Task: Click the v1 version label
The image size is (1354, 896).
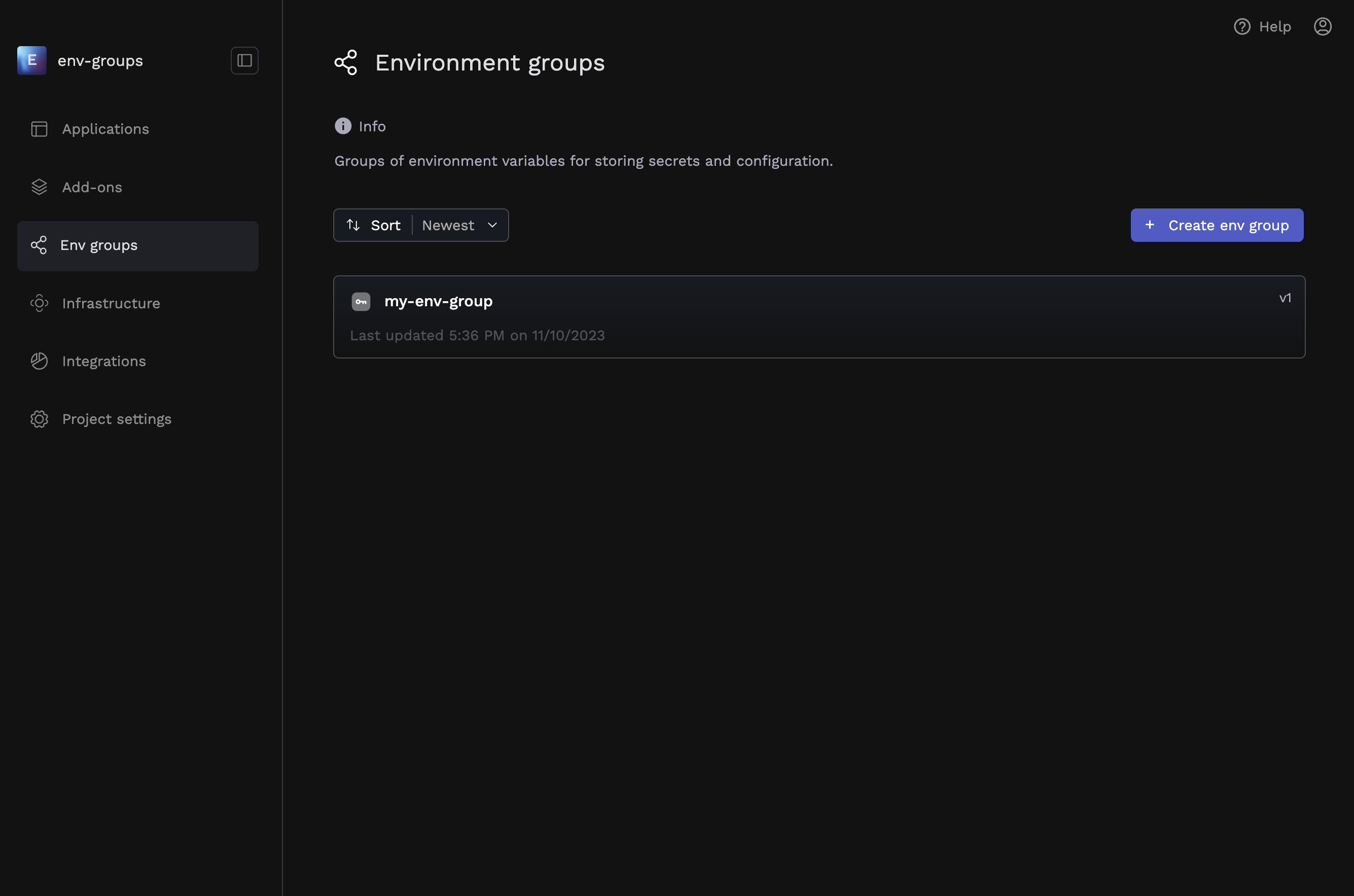Action: (1285, 298)
